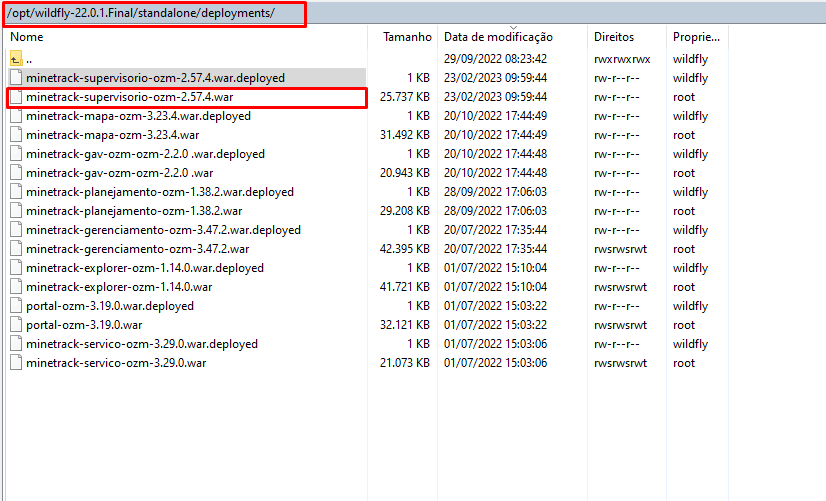Click the size value 25.737 KB

coord(405,97)
